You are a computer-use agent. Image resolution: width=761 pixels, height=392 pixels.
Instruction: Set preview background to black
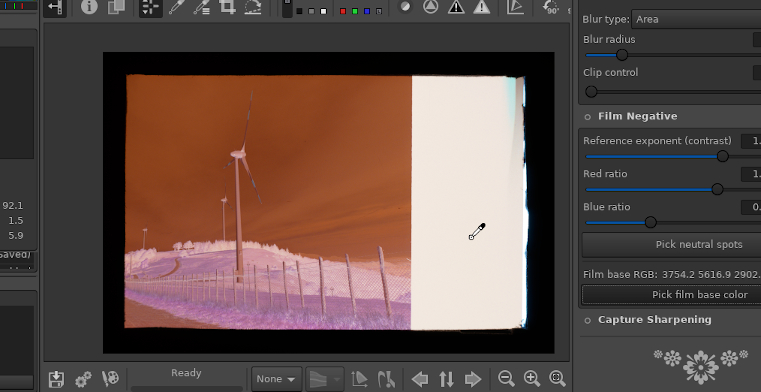click(x=299, y=11)
